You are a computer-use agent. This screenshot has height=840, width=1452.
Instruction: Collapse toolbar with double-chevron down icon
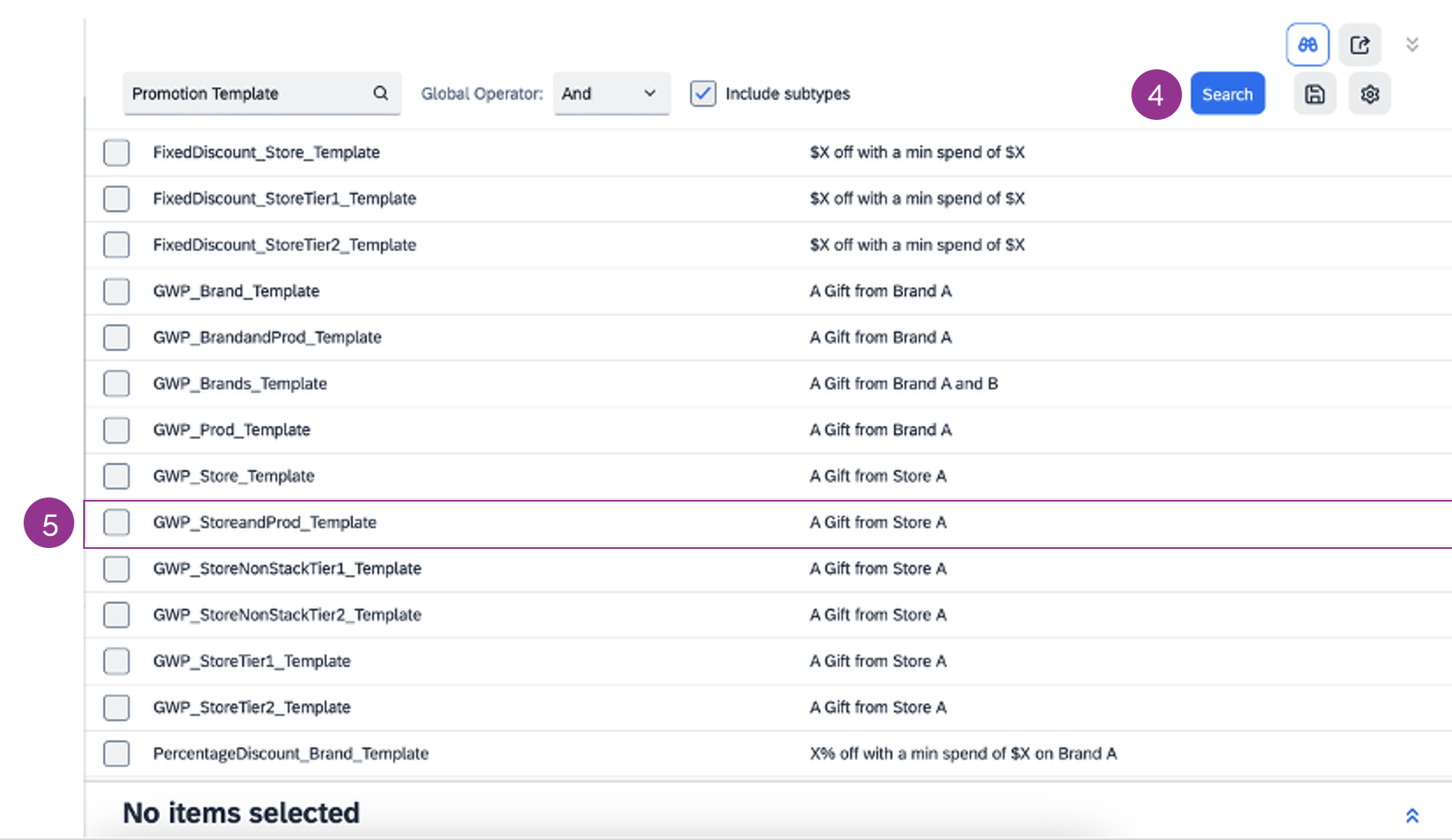pyautogui.click(x=1412, y=44)
